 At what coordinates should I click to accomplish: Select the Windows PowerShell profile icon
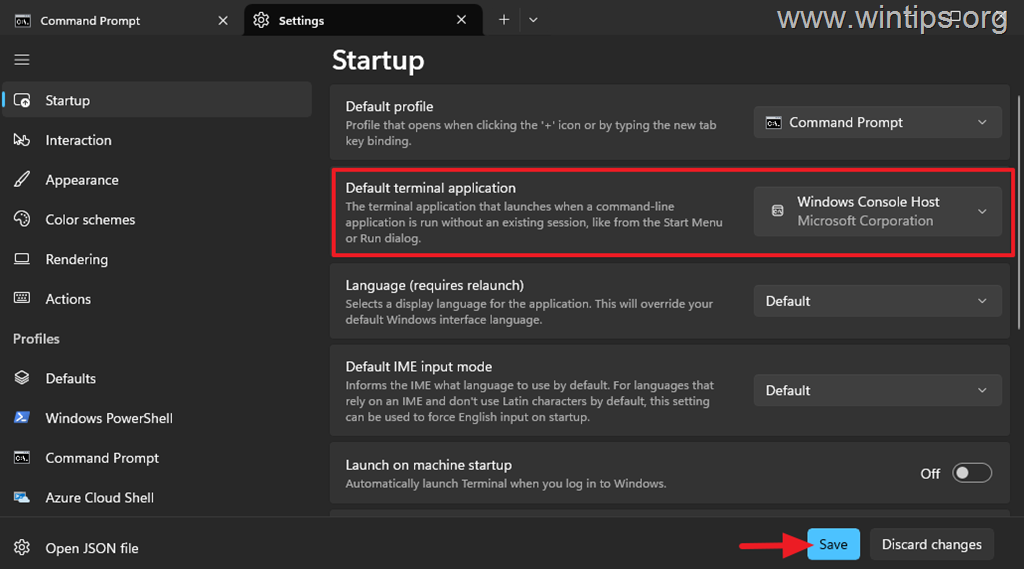[x=22, y=417]
